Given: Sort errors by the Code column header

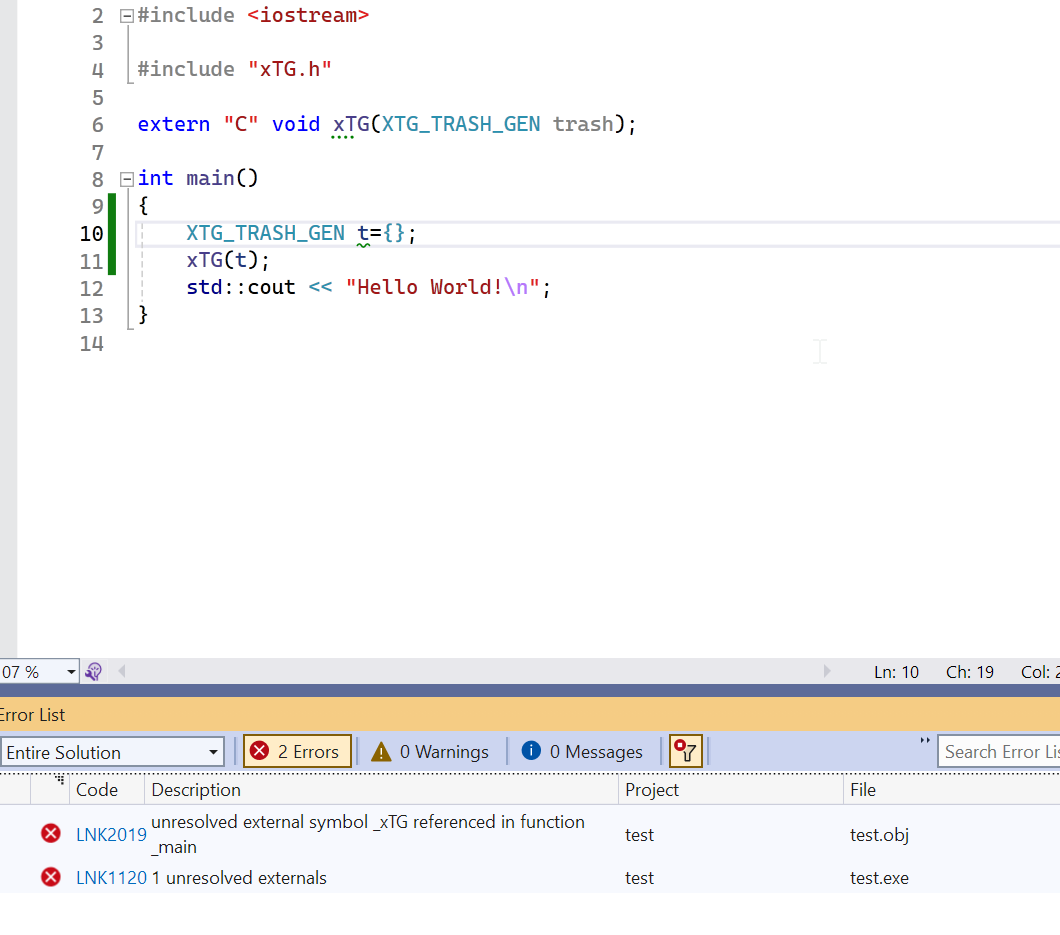Looking at the screenshot, I should (97, 790).
